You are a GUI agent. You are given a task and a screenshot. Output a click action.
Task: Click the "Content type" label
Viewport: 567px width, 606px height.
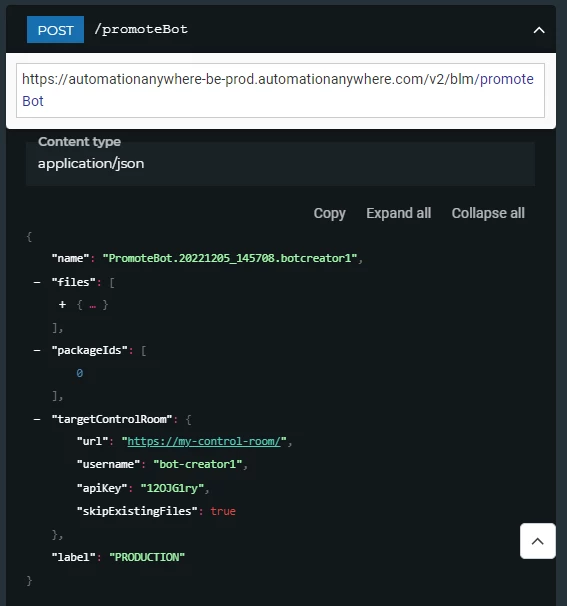(79, 142)
